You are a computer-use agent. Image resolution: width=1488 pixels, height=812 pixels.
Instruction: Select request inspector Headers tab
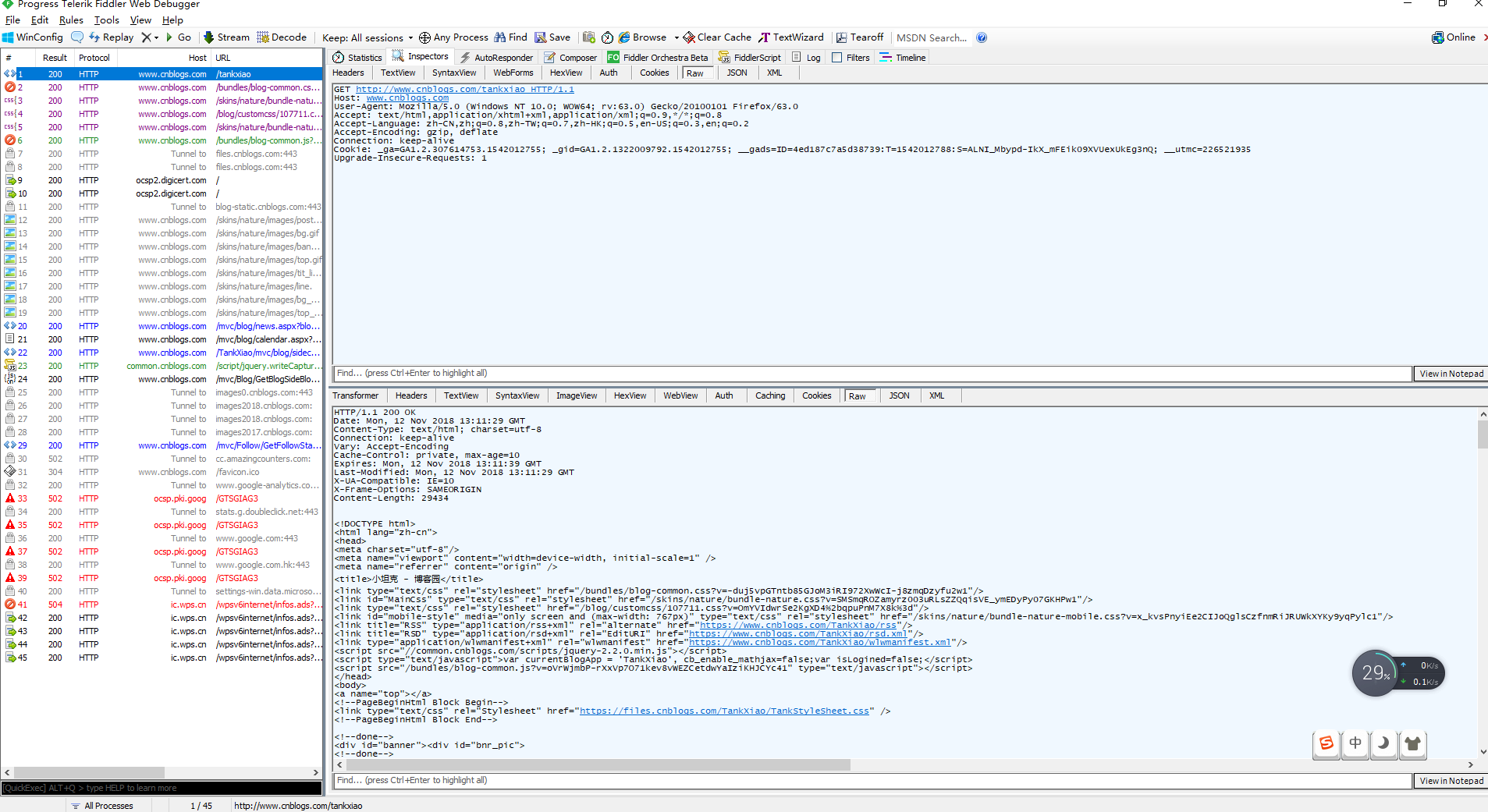(x=348, y=73)
